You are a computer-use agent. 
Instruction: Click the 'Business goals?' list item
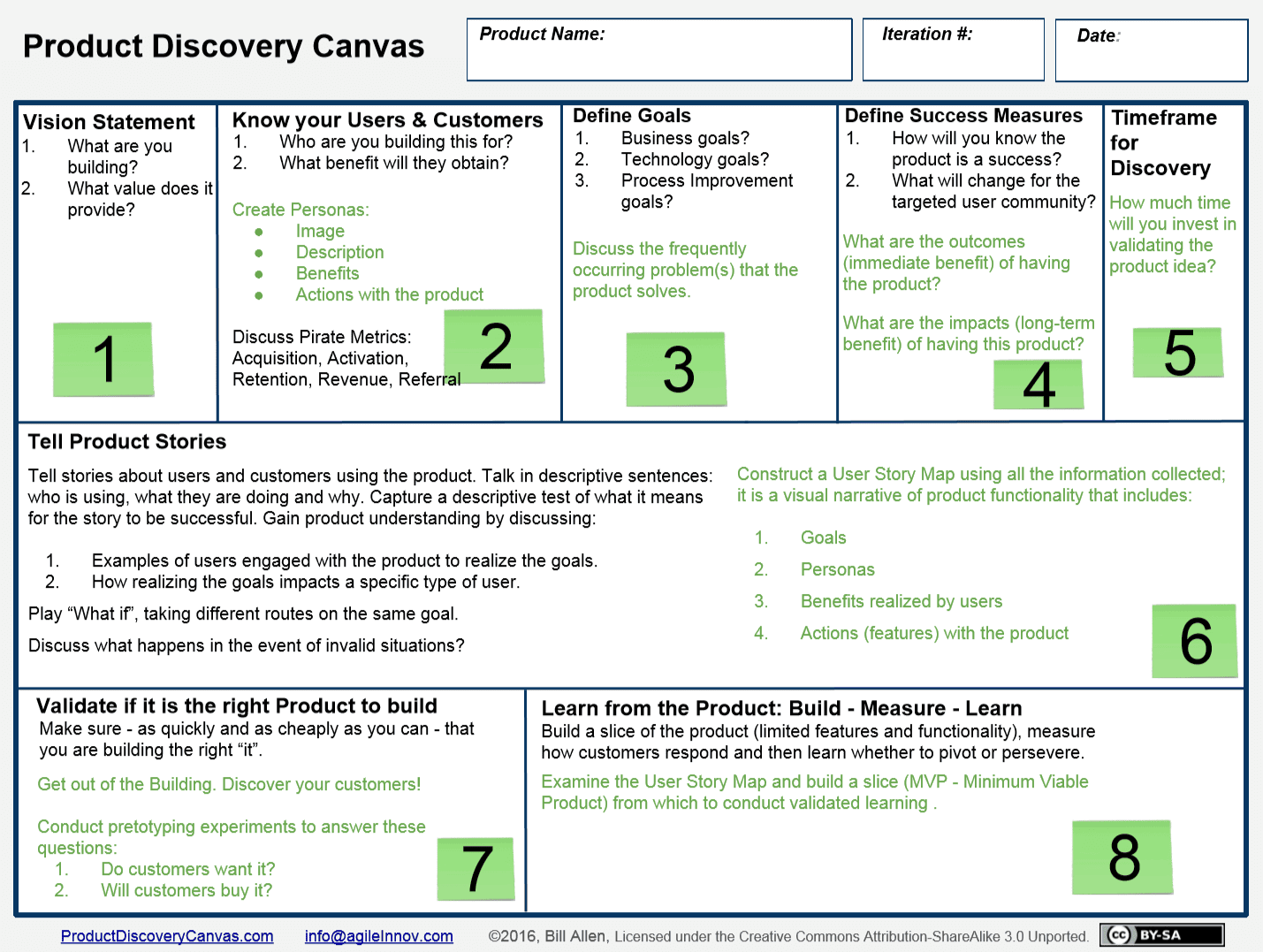click(685, 138)
